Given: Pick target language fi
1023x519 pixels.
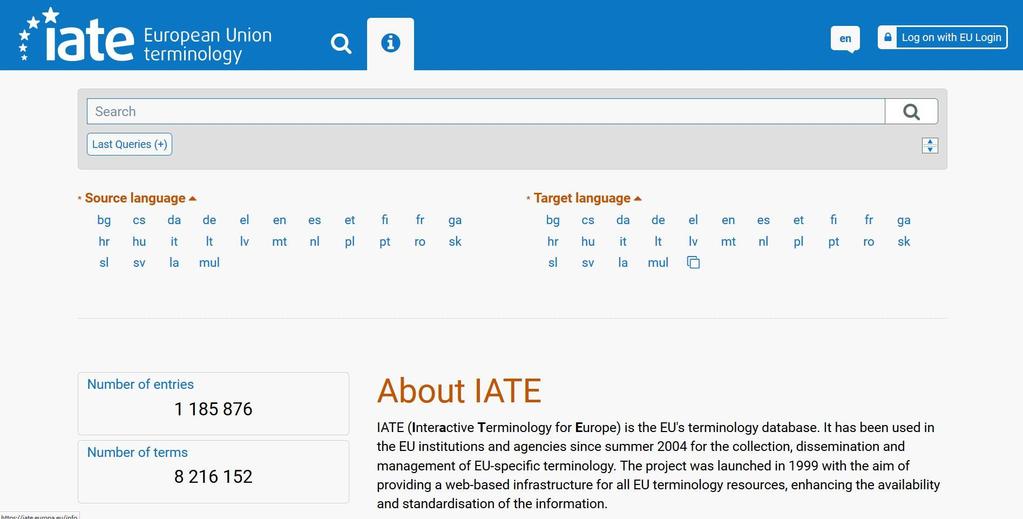Looking at the screenshot, I should pos(833,220).
